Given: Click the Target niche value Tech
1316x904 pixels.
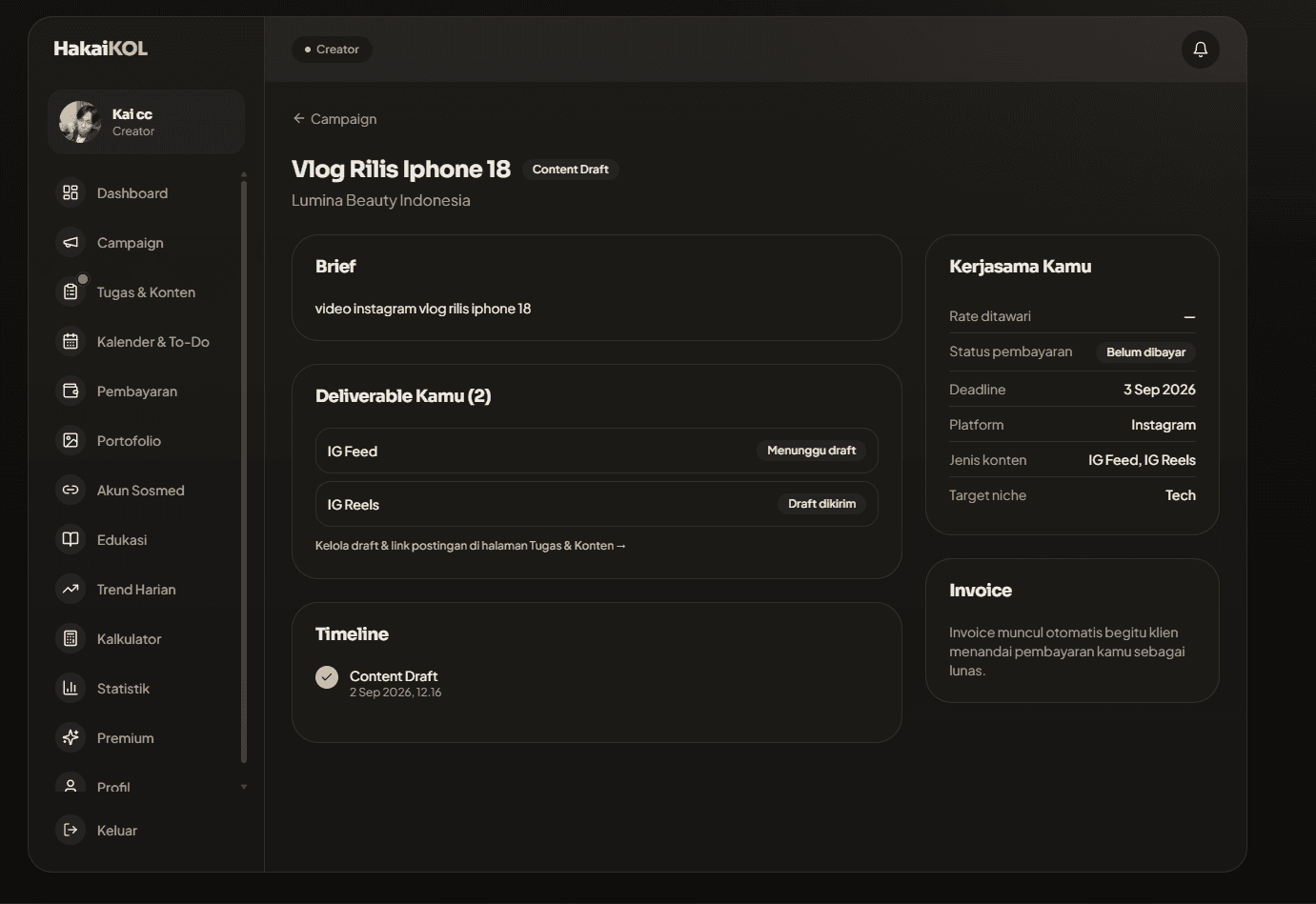Looking at the screenshot, I should (1181, 495).
